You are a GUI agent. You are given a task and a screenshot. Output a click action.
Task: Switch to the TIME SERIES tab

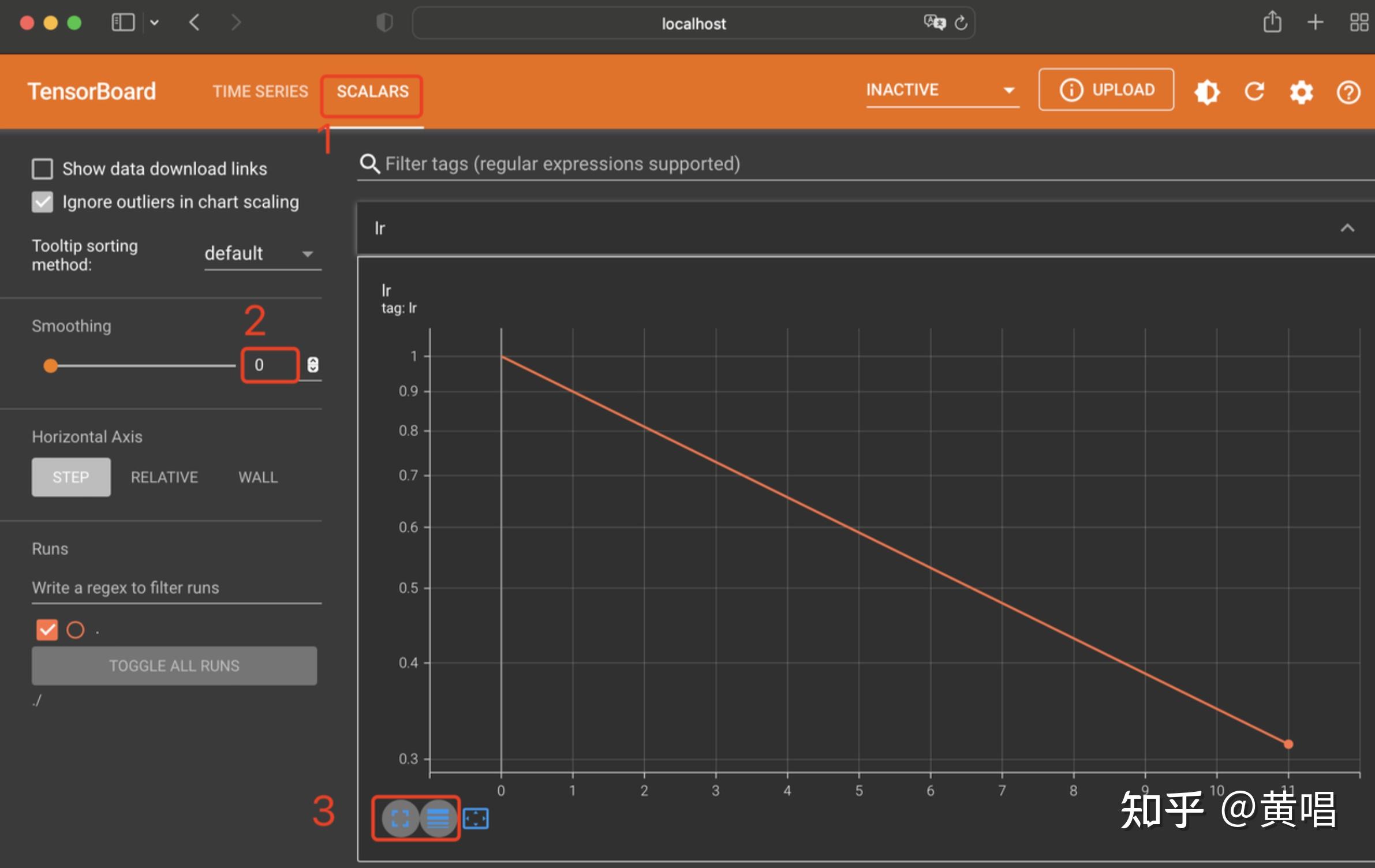[x=260, y=92]
